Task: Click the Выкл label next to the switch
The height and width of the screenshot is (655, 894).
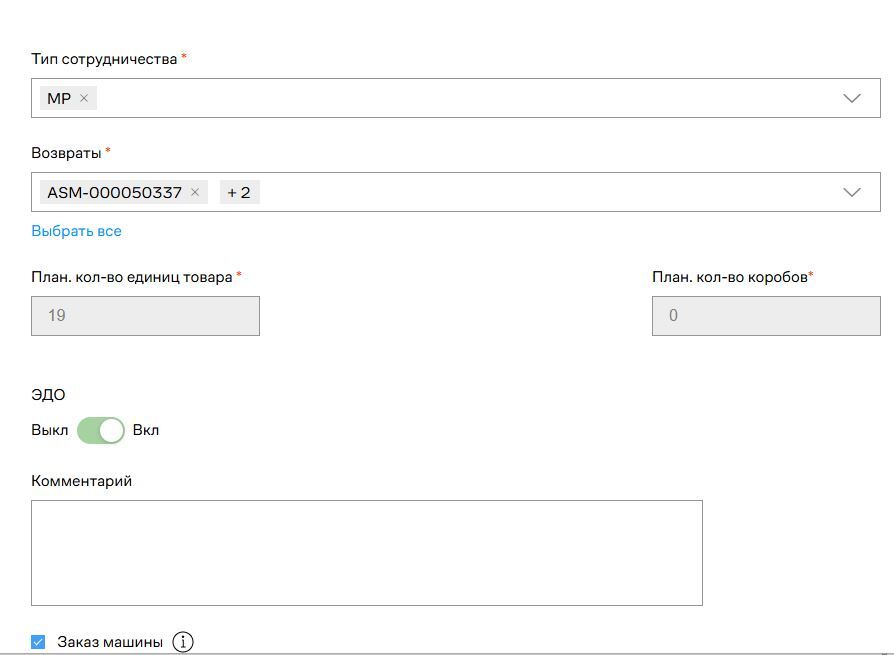Action: coord(49,430)
